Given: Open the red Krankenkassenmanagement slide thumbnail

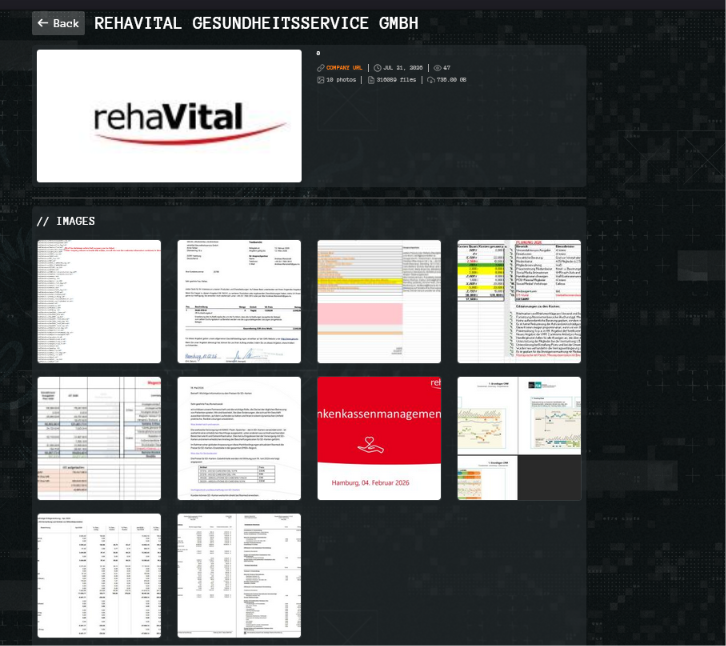Looking at the screenshot, I should click(x=379, y=439).
